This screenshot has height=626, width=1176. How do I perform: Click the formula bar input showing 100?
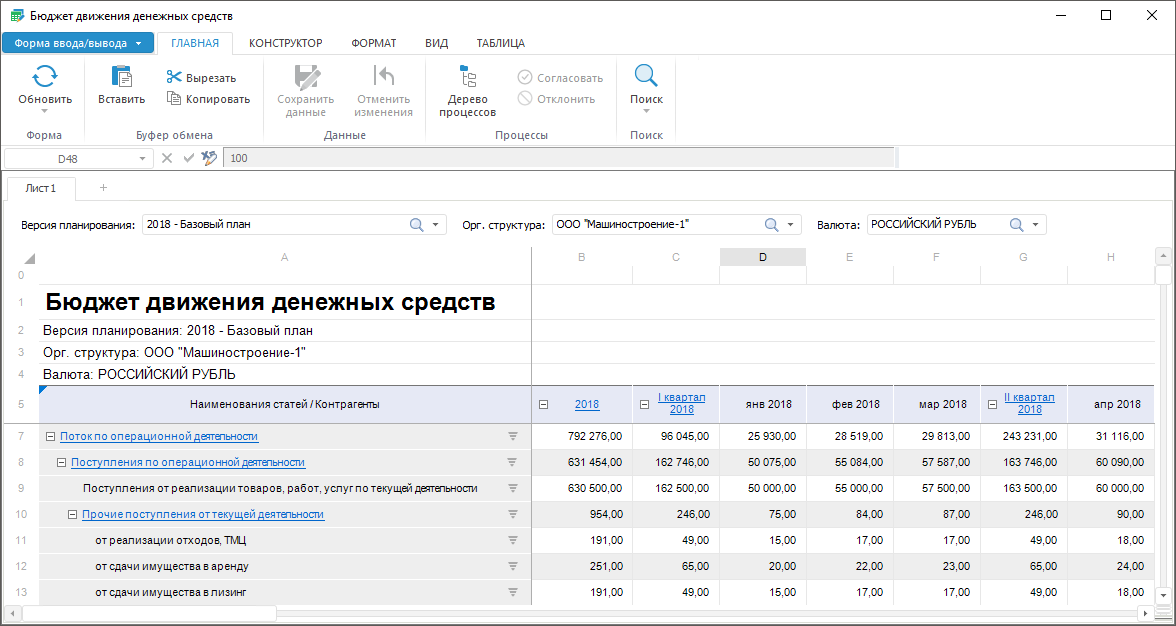click(558, 158)
